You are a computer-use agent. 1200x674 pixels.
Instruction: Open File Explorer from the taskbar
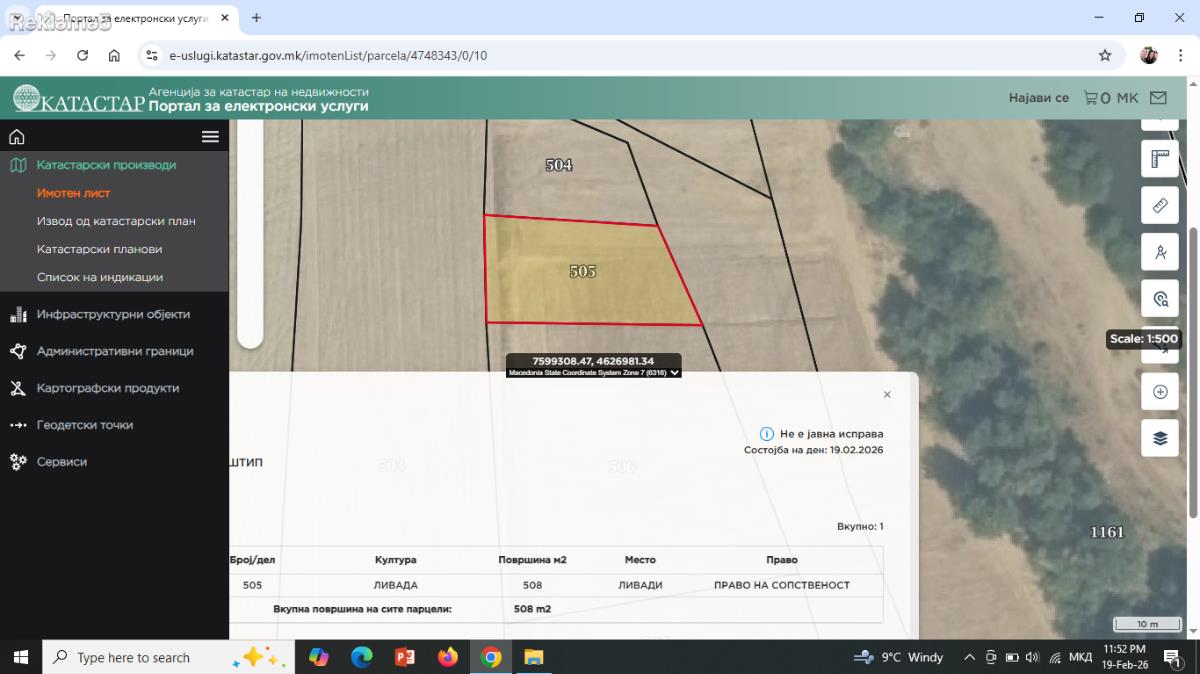pyautogui.click(x=534, y=657)
